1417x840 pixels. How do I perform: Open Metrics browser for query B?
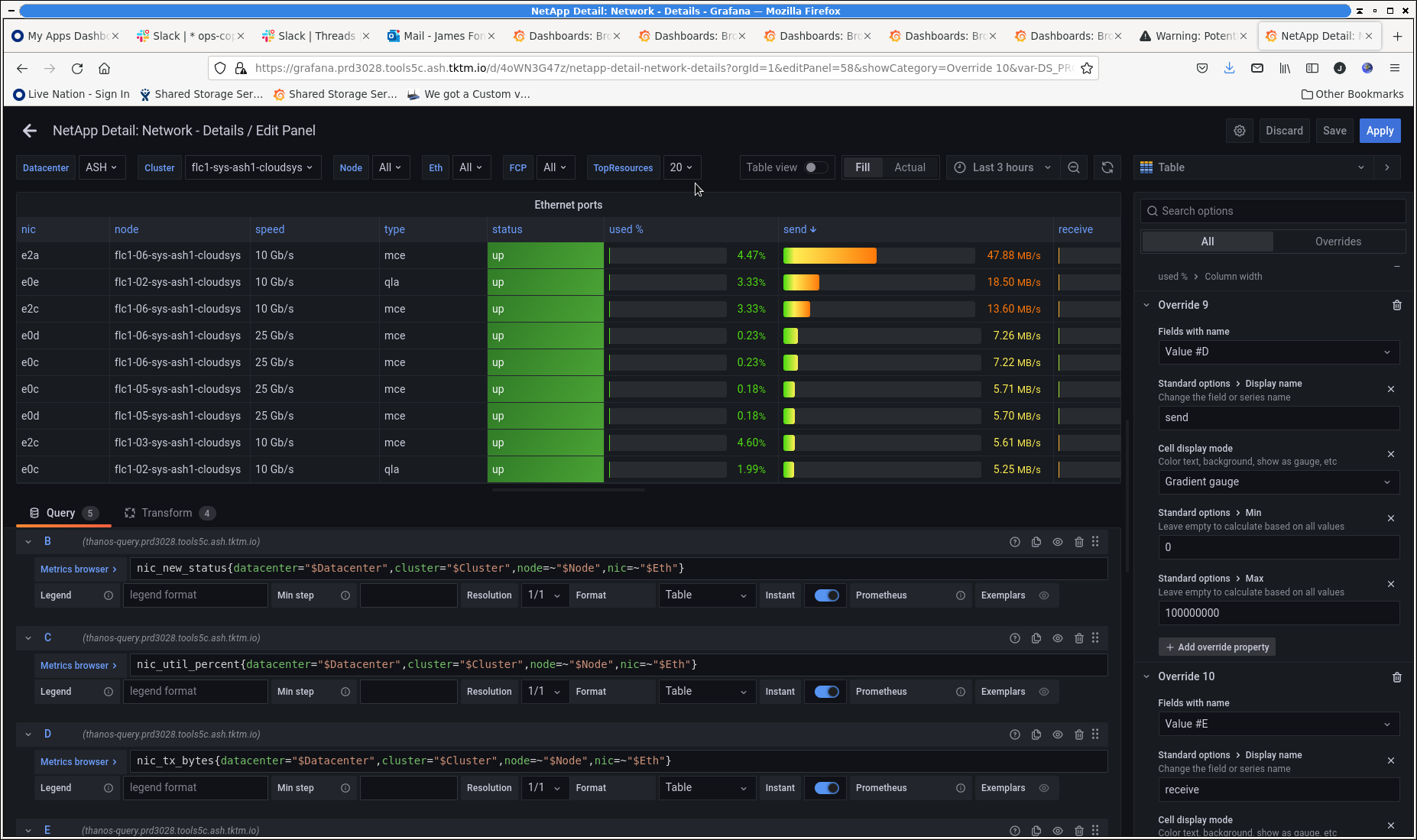pyautogui.click(x=79, y=569)
